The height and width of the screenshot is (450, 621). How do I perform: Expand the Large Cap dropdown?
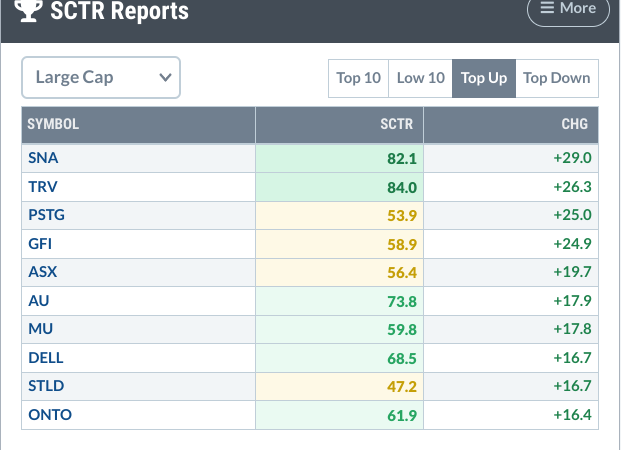pos(101,77)
